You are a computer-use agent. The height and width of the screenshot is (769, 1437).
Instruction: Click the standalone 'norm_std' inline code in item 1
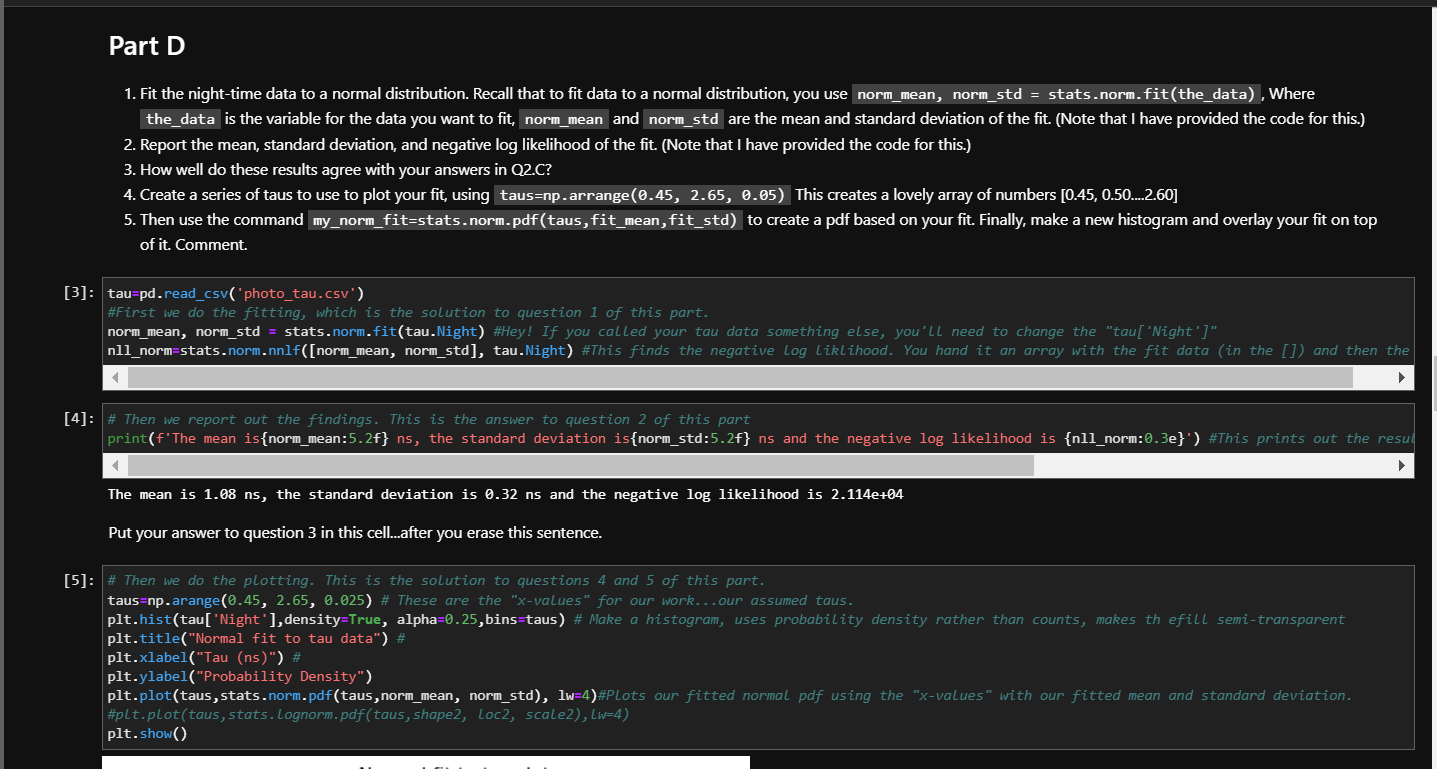[683, 119]
